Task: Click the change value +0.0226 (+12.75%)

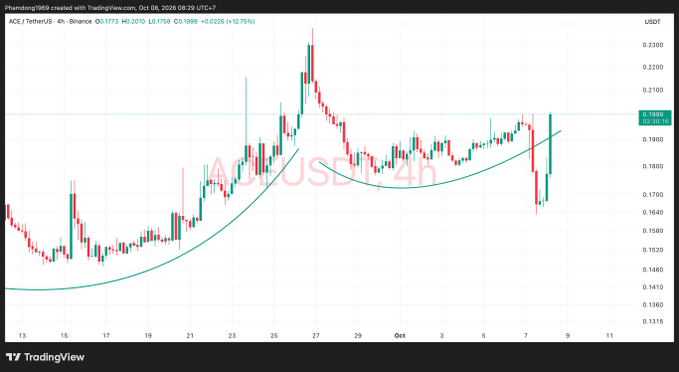Action: click(227, 21)
